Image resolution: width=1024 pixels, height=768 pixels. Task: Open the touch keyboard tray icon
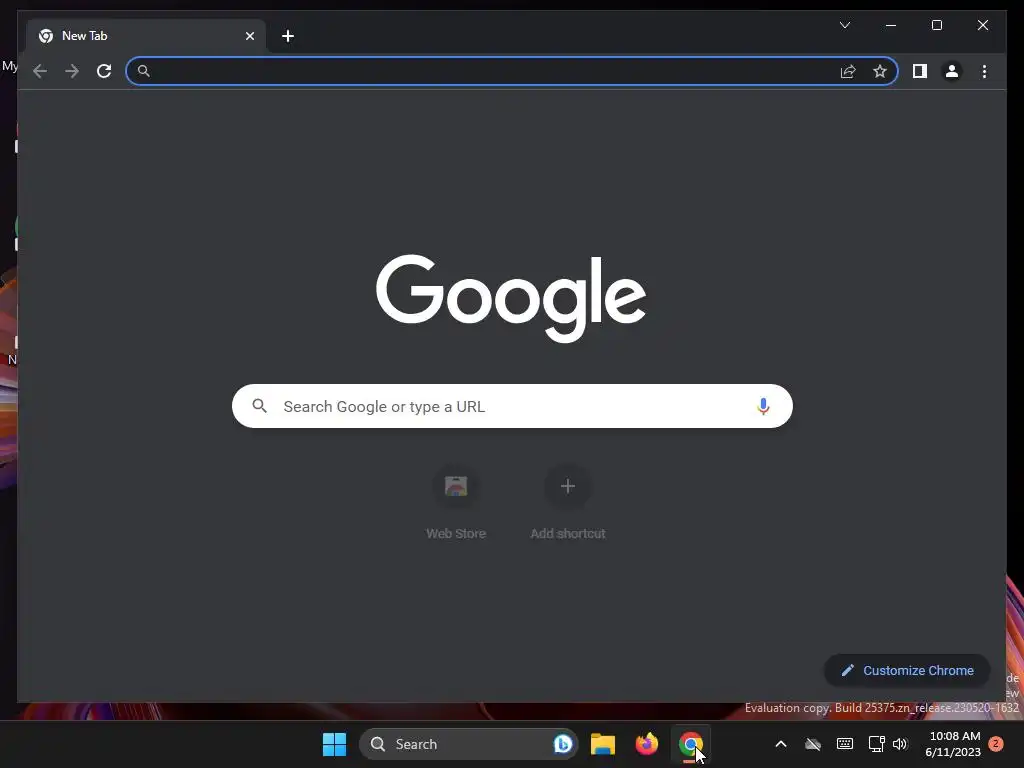pos(844,744)
